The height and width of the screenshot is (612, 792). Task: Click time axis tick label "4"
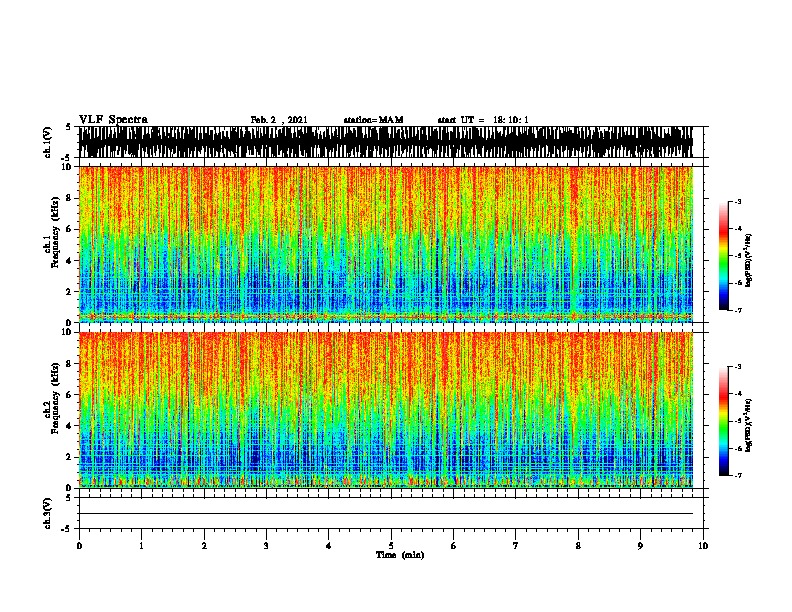tap(329, 546)
